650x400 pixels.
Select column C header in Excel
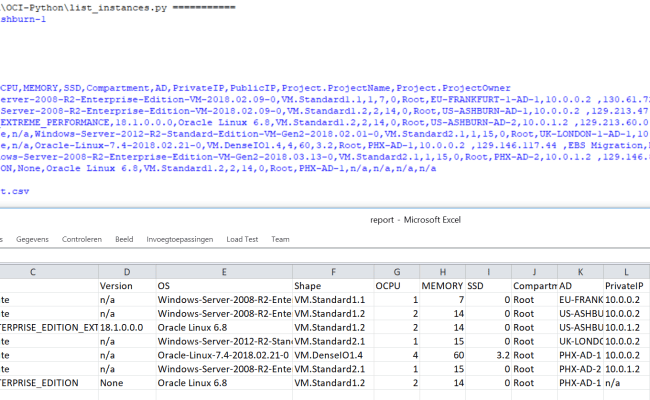(x=49, y=272)
